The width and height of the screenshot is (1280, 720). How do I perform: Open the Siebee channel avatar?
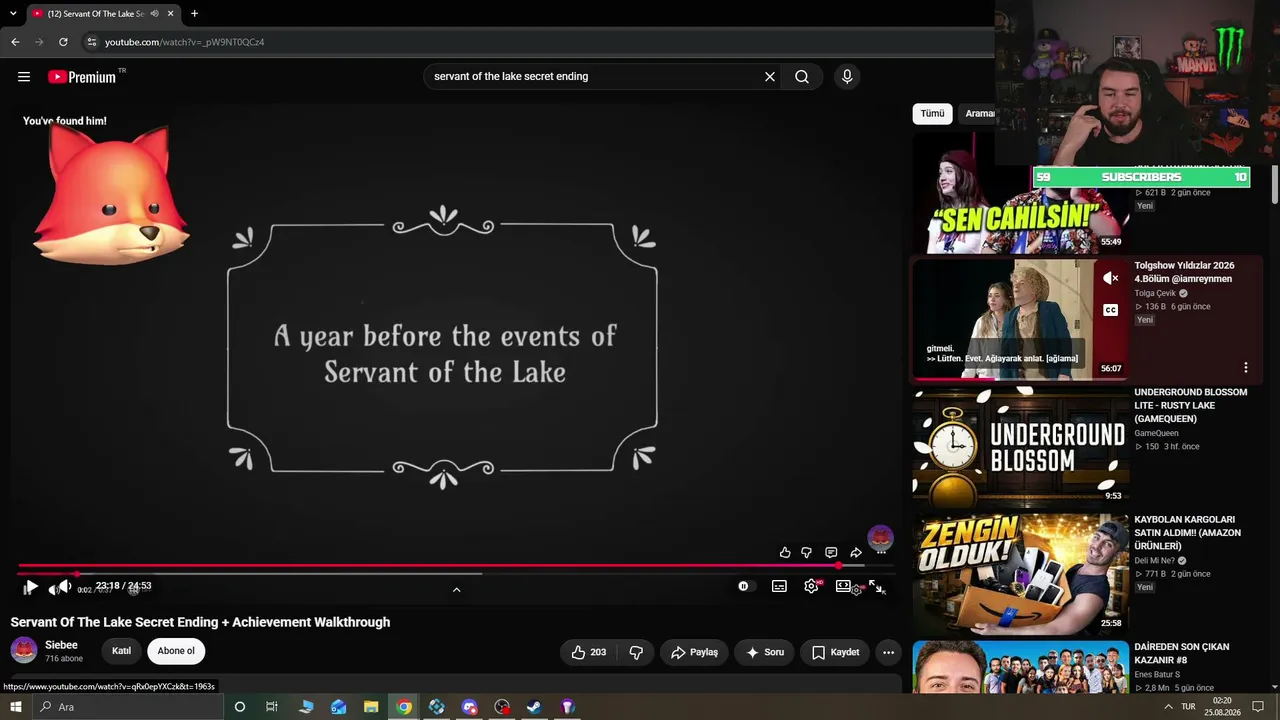pos(24,651)
